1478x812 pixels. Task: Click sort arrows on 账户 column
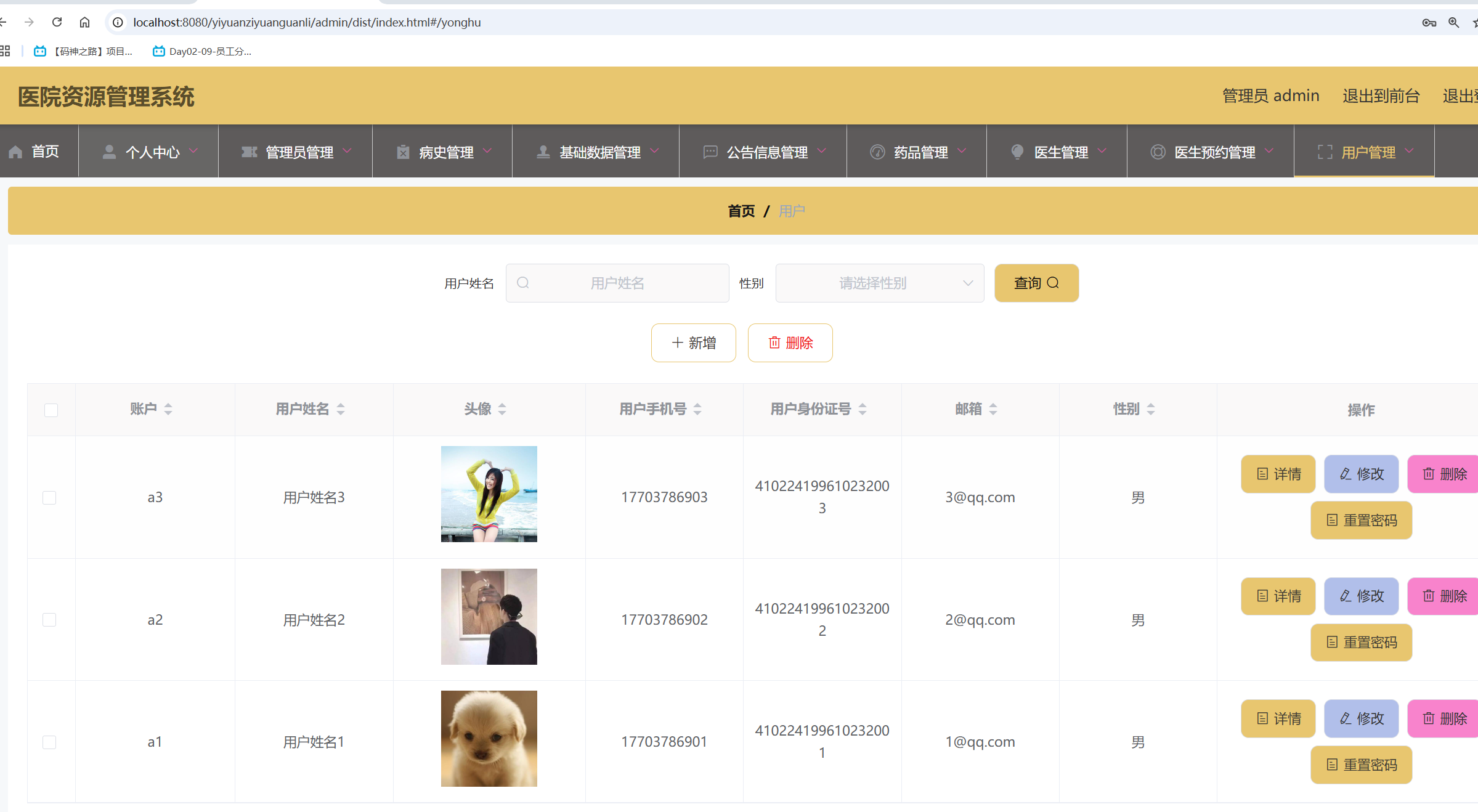point(168,409)
